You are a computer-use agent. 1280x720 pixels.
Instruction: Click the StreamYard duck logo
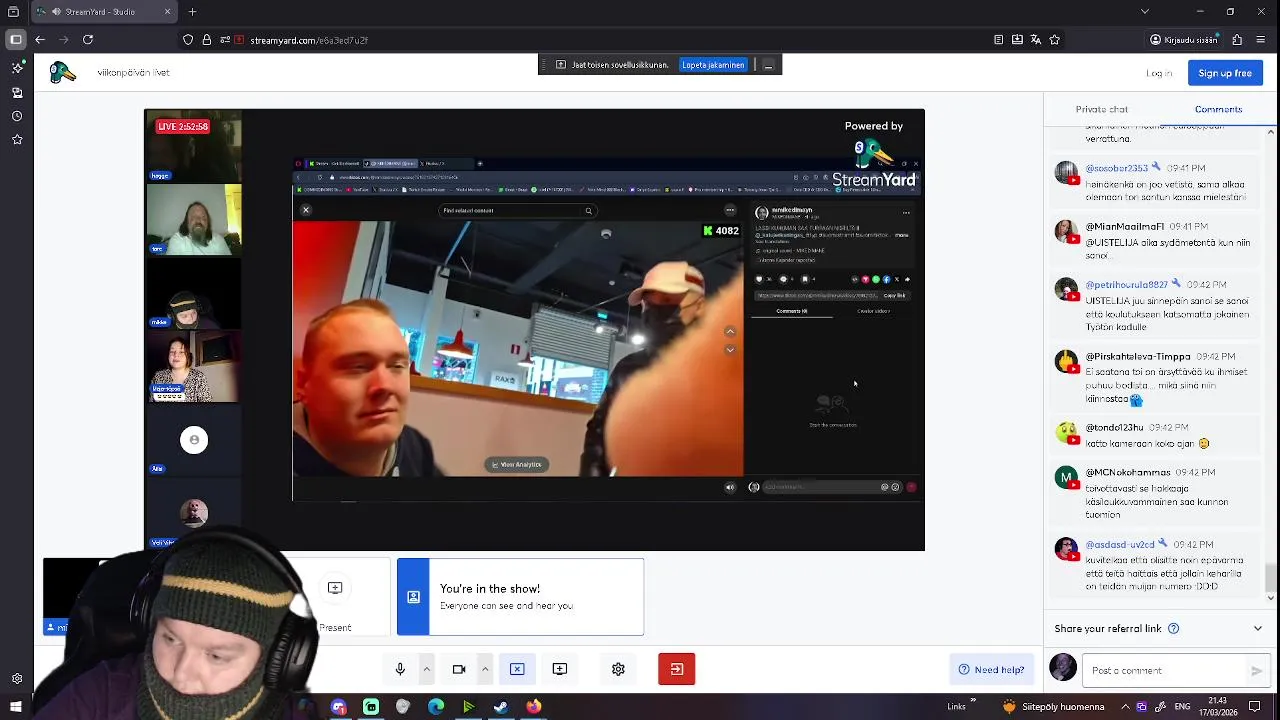(x=62, y=72)
